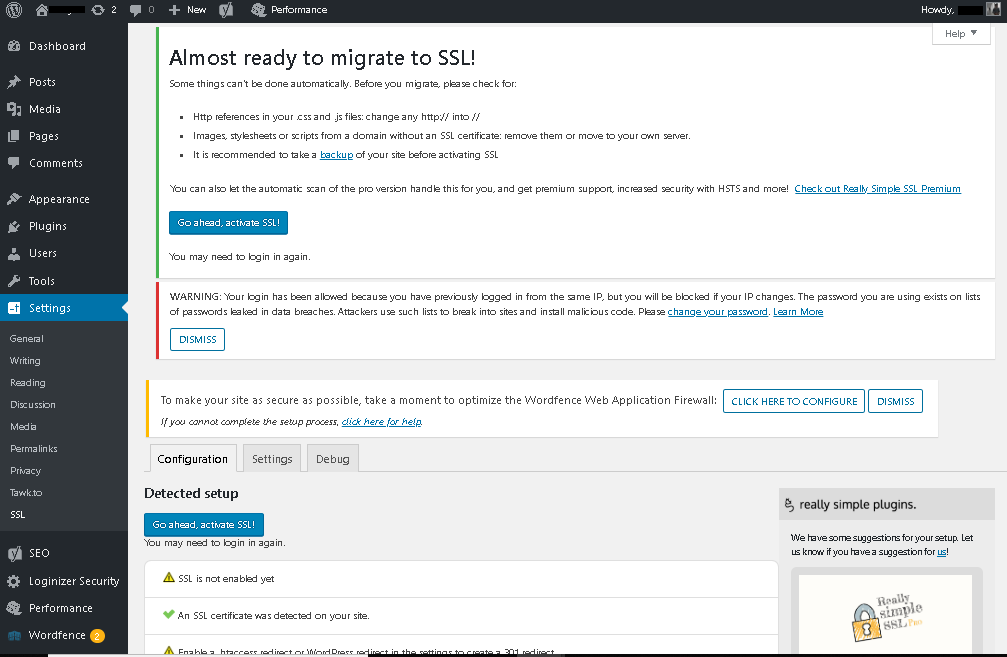Click CLICK HERE TO CONFIGURE button
1007x657 pixels.
(794, 401)
